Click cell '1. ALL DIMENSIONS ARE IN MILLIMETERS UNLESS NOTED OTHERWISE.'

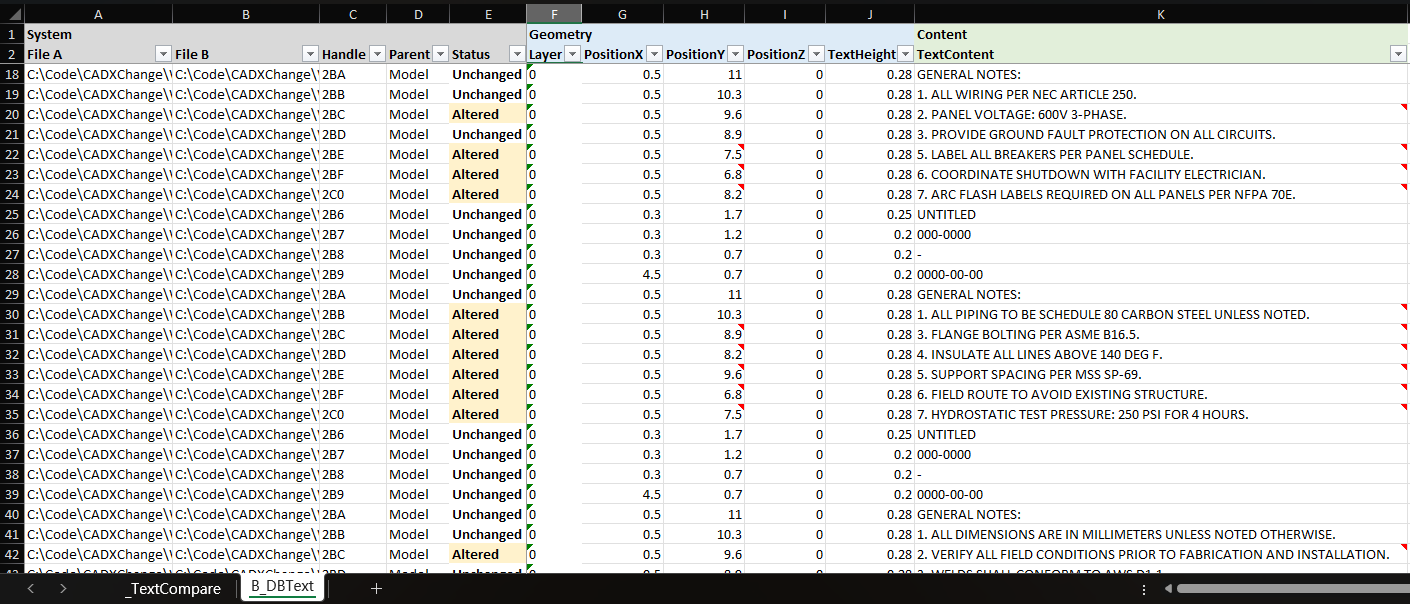(x=1161, y=534)
